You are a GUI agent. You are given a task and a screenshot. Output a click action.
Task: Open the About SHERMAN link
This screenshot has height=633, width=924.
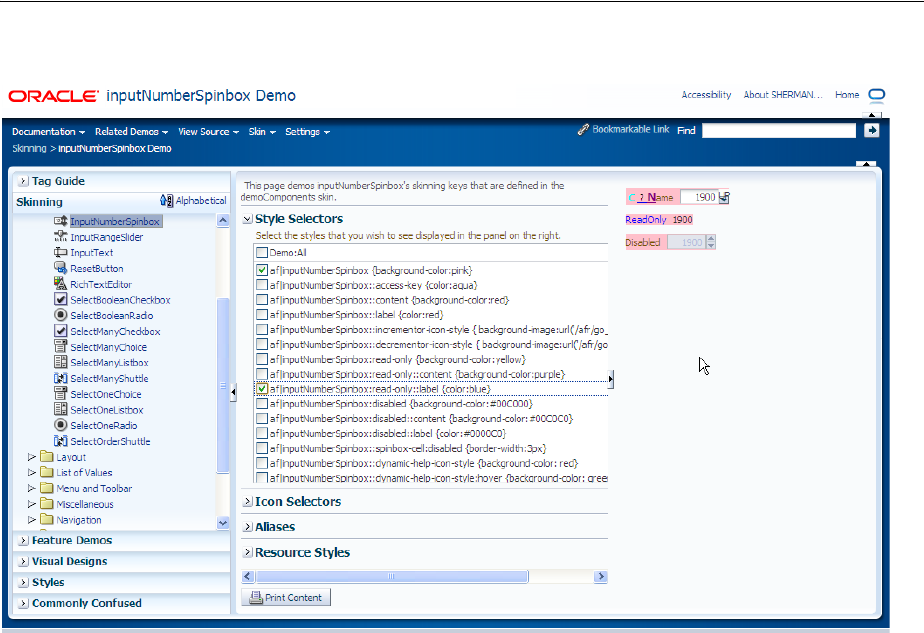tap(783, 94)
